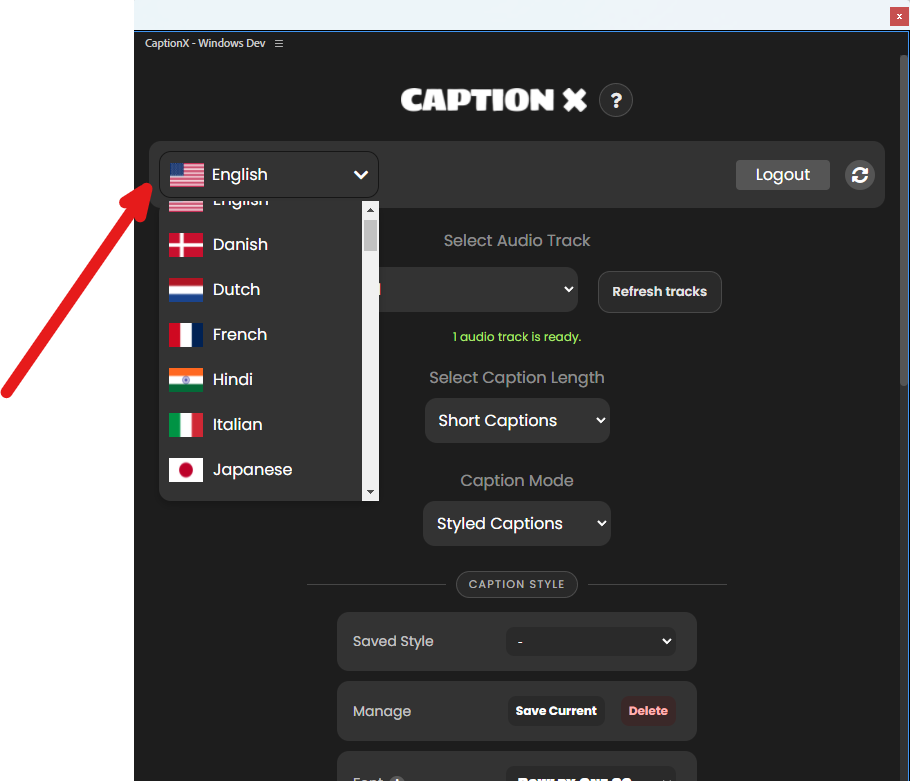910x781 pixels.
Task: Click the CAPTION STYLE section label
Action: tap(516, 584)
